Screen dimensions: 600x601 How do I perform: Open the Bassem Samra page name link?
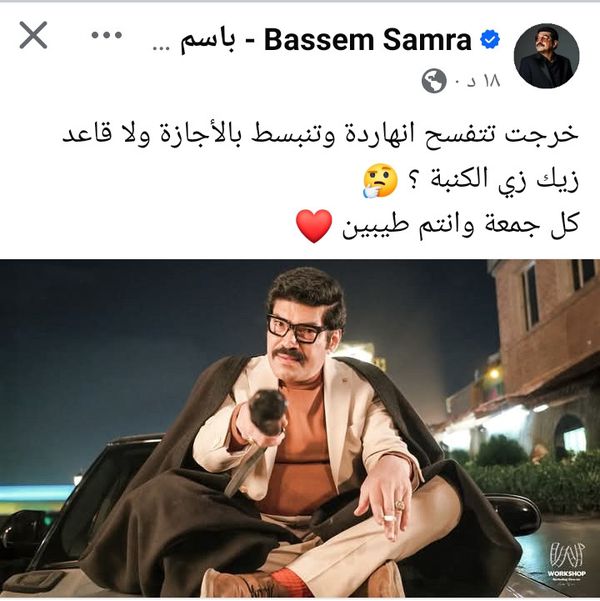[x=368, y=40]
